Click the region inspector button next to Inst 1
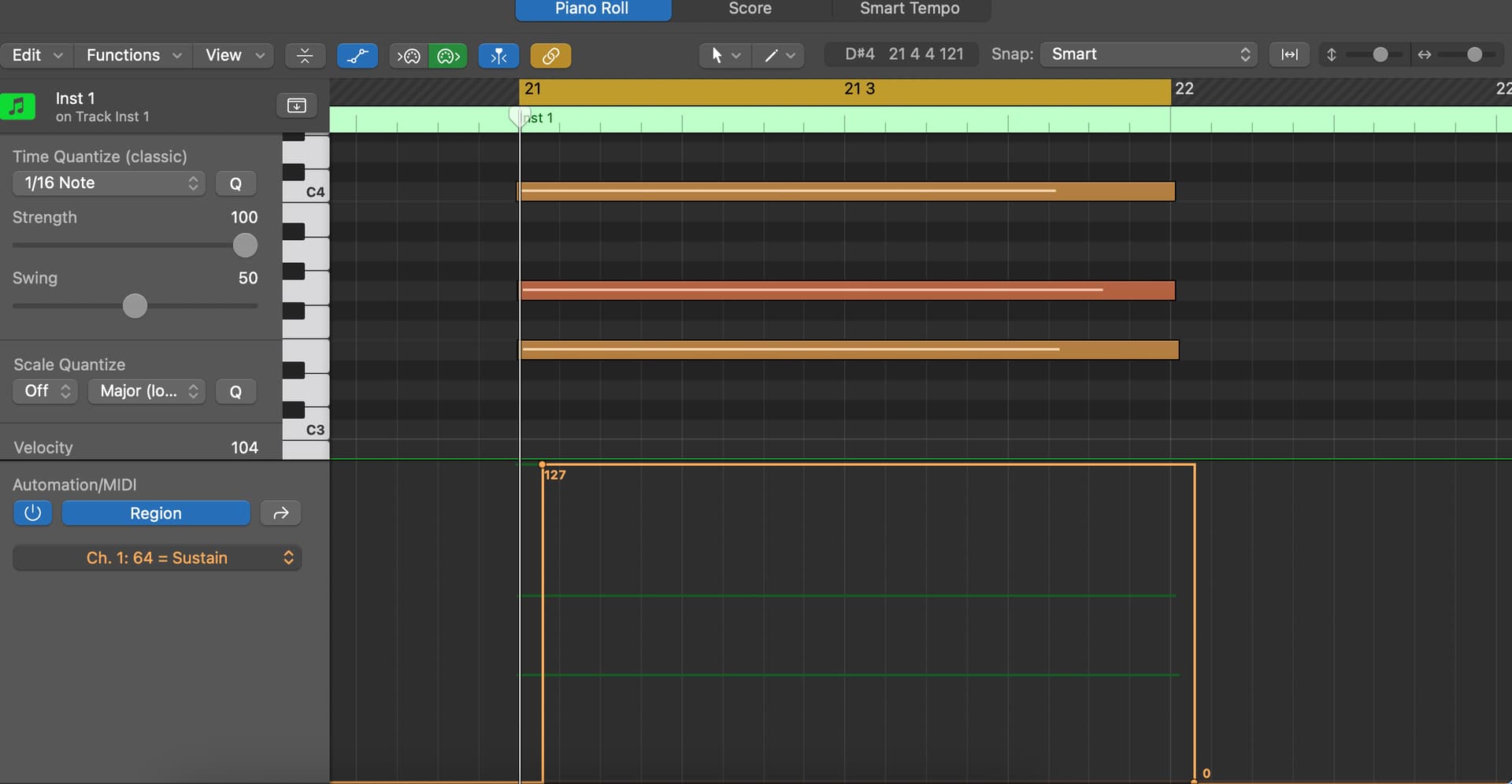Screen dimensions: 1512x784 [297, 105]
